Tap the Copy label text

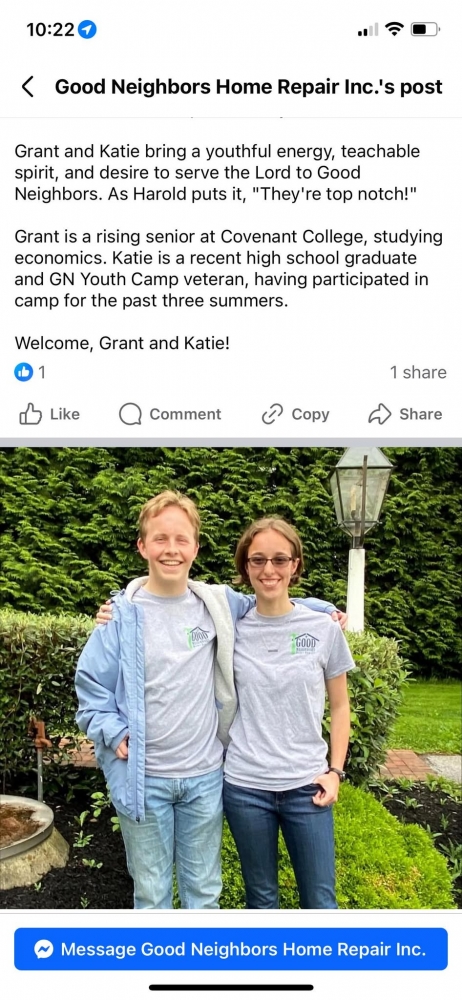(310, 415)
